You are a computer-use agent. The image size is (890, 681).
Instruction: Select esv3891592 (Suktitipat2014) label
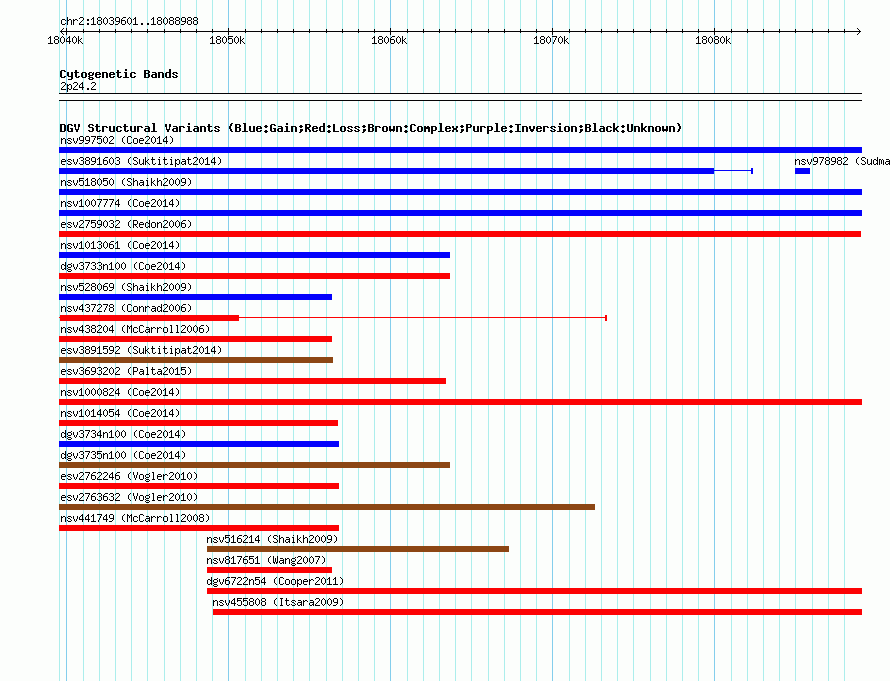(x=141, y=350)
